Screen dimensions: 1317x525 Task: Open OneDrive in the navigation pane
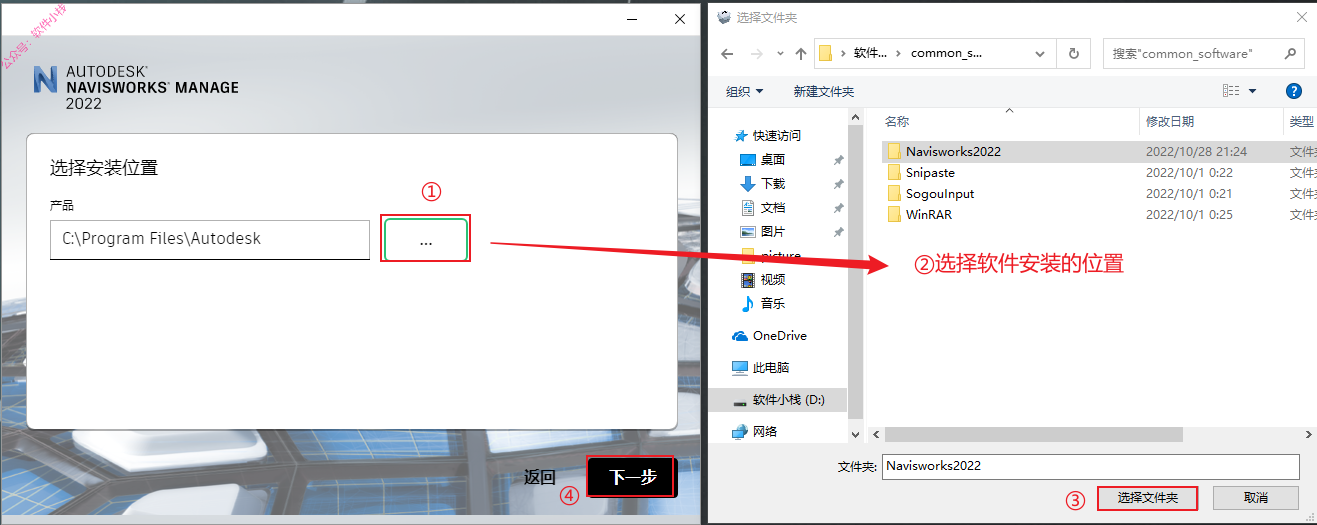(x=780, y=336)
